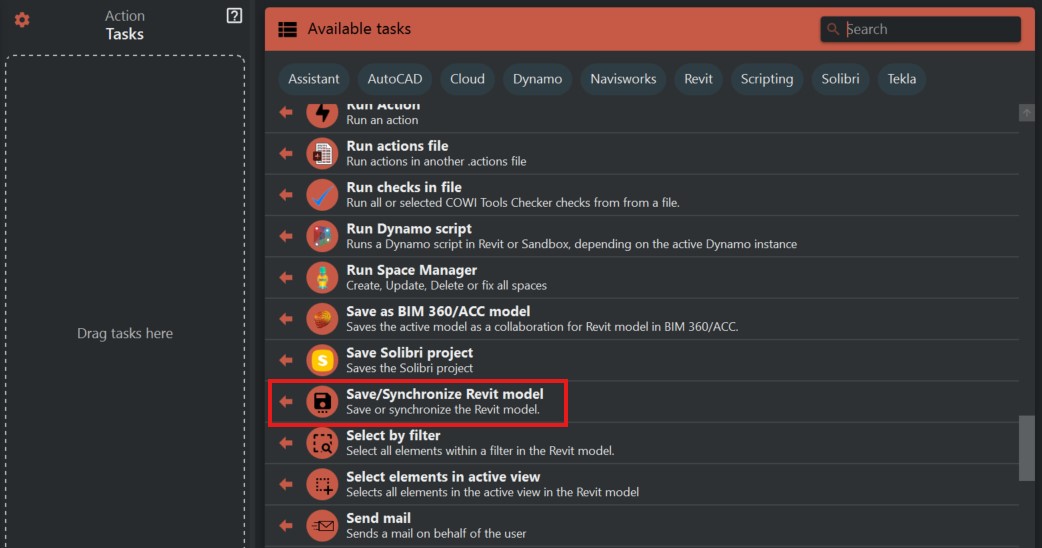Click the Save/Synchronize Revit model floppy icon

322,402
